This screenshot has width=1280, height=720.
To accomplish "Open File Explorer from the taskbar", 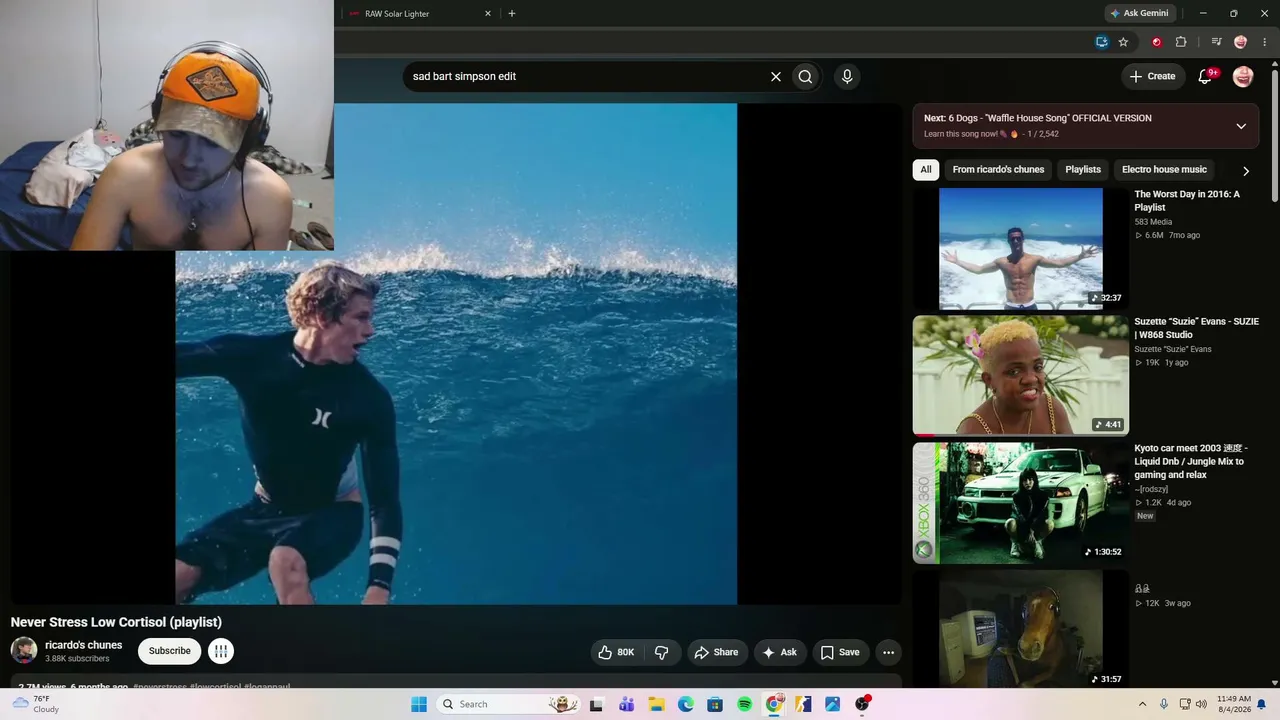I will pyautogui.click(x=656, y=704).
